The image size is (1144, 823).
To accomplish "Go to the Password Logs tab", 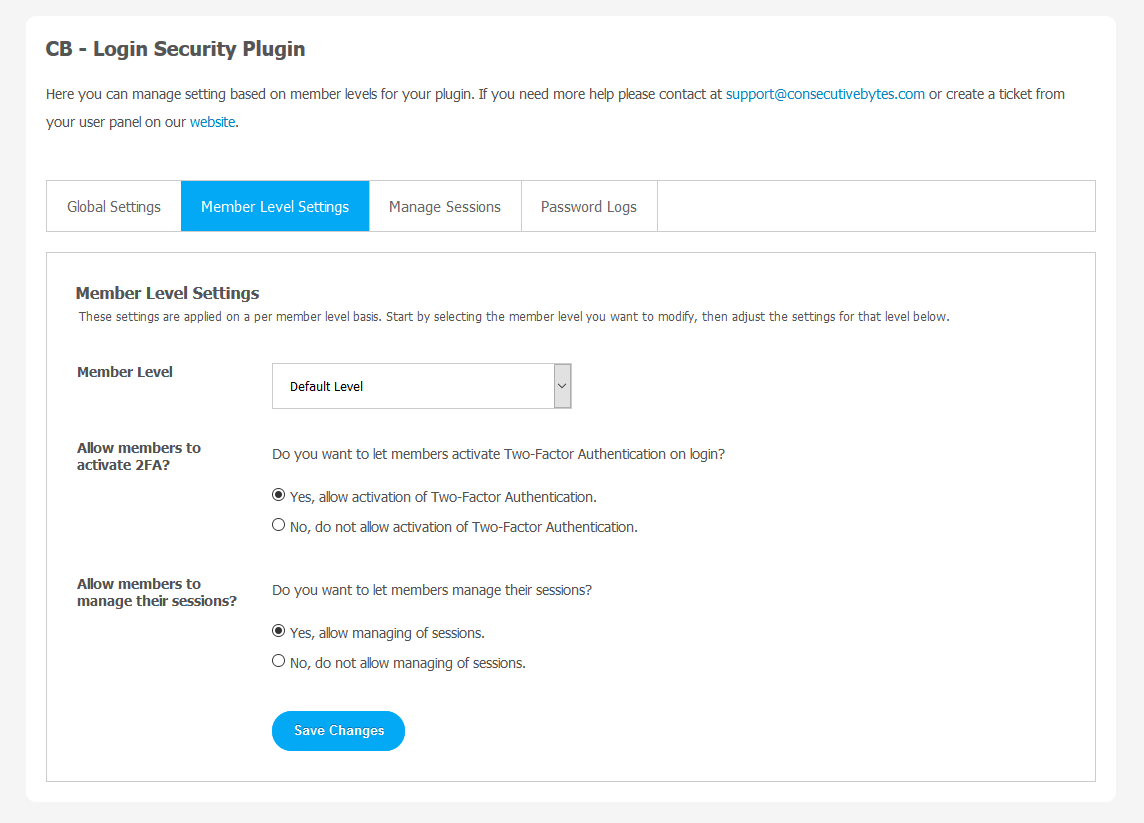I will click(589, 207).
